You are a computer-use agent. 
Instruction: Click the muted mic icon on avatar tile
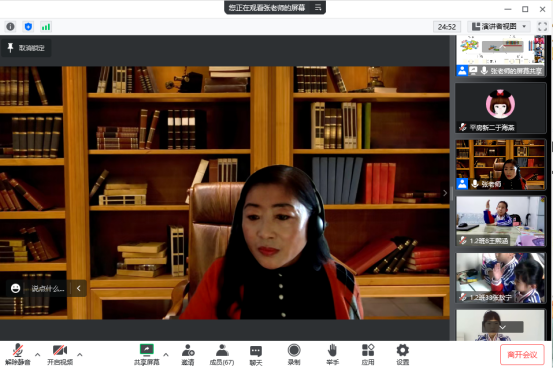click(463, 127)
